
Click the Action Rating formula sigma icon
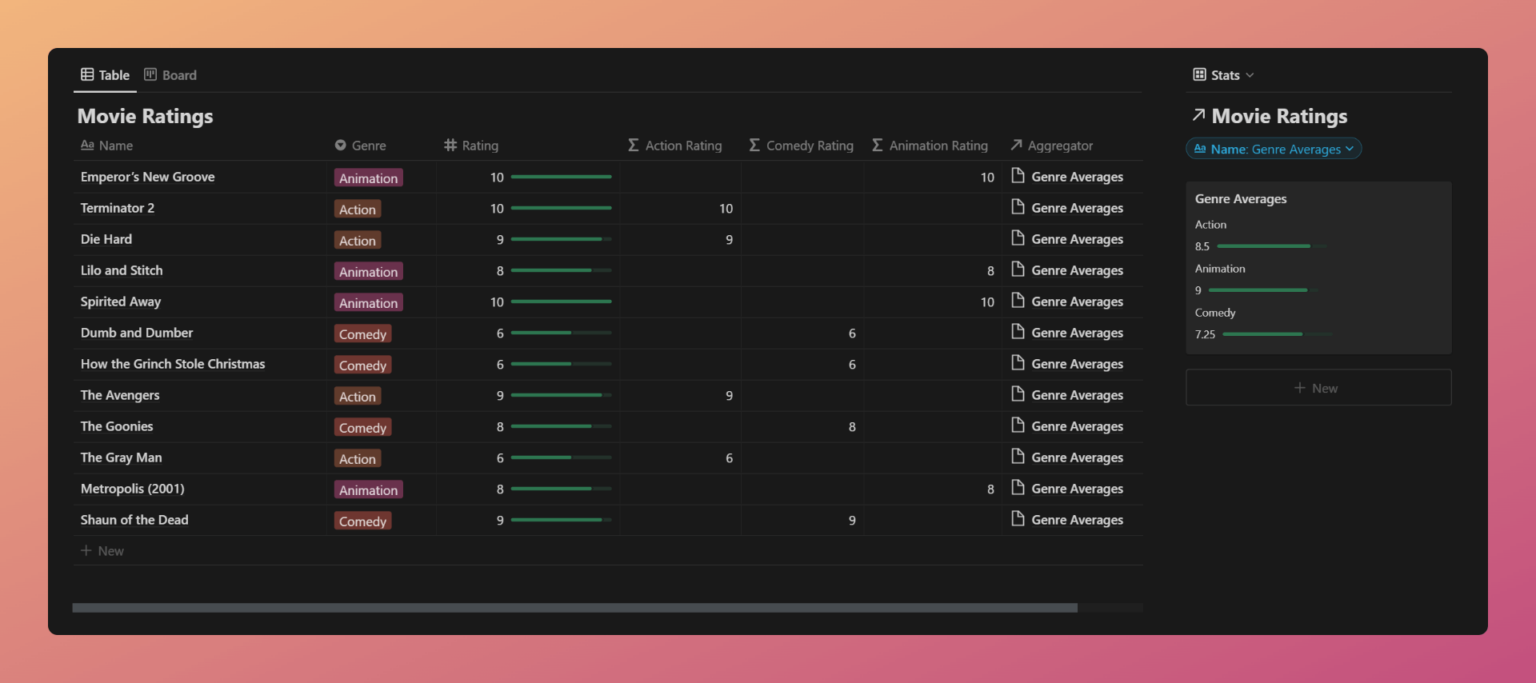[x=633, y=146]
